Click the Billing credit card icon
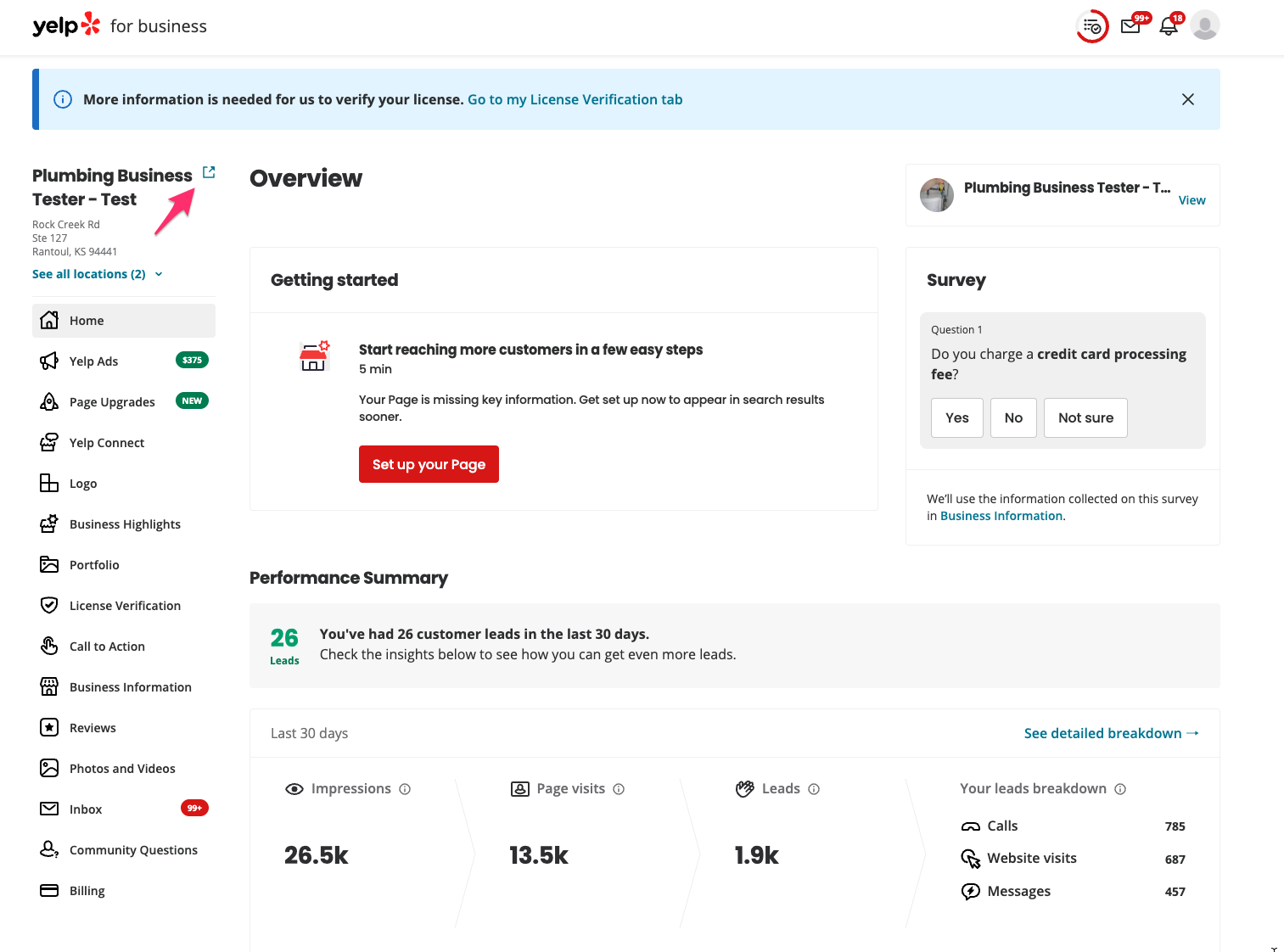This screenshot has width=1284, height=952. tap(49, 891)
